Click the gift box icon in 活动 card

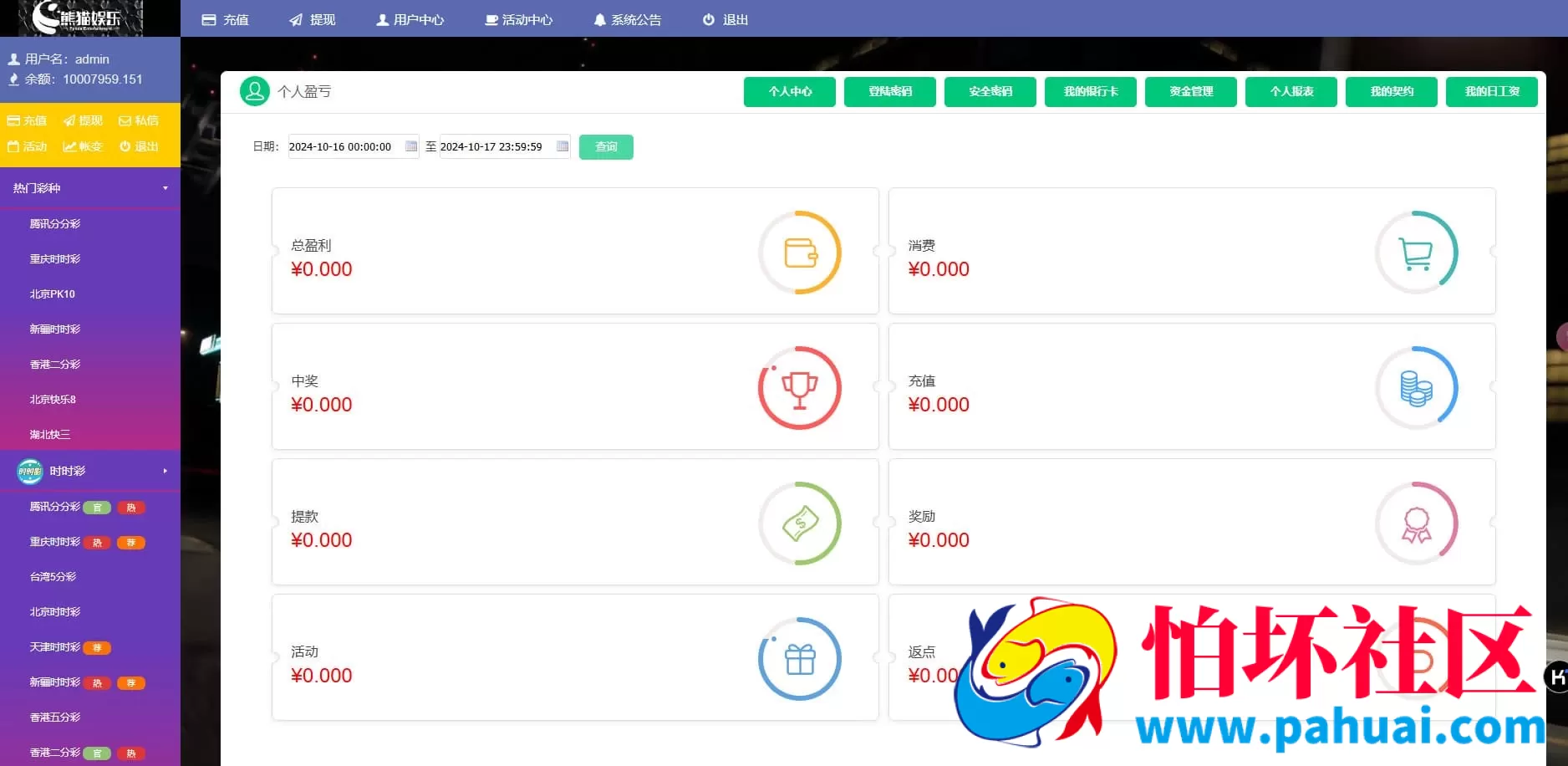point(800,659)
